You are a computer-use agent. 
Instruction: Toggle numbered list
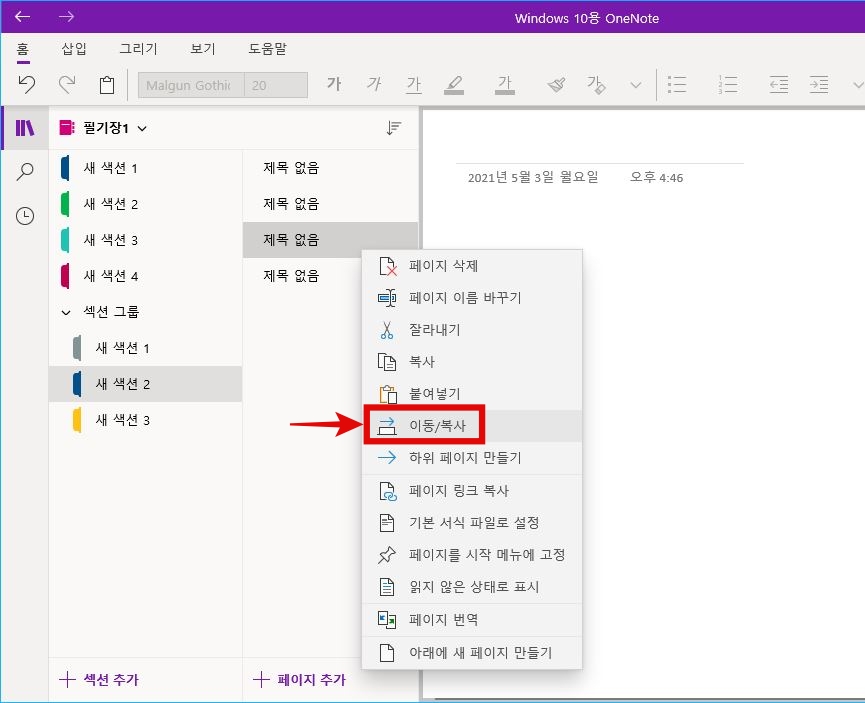(728, 84)
